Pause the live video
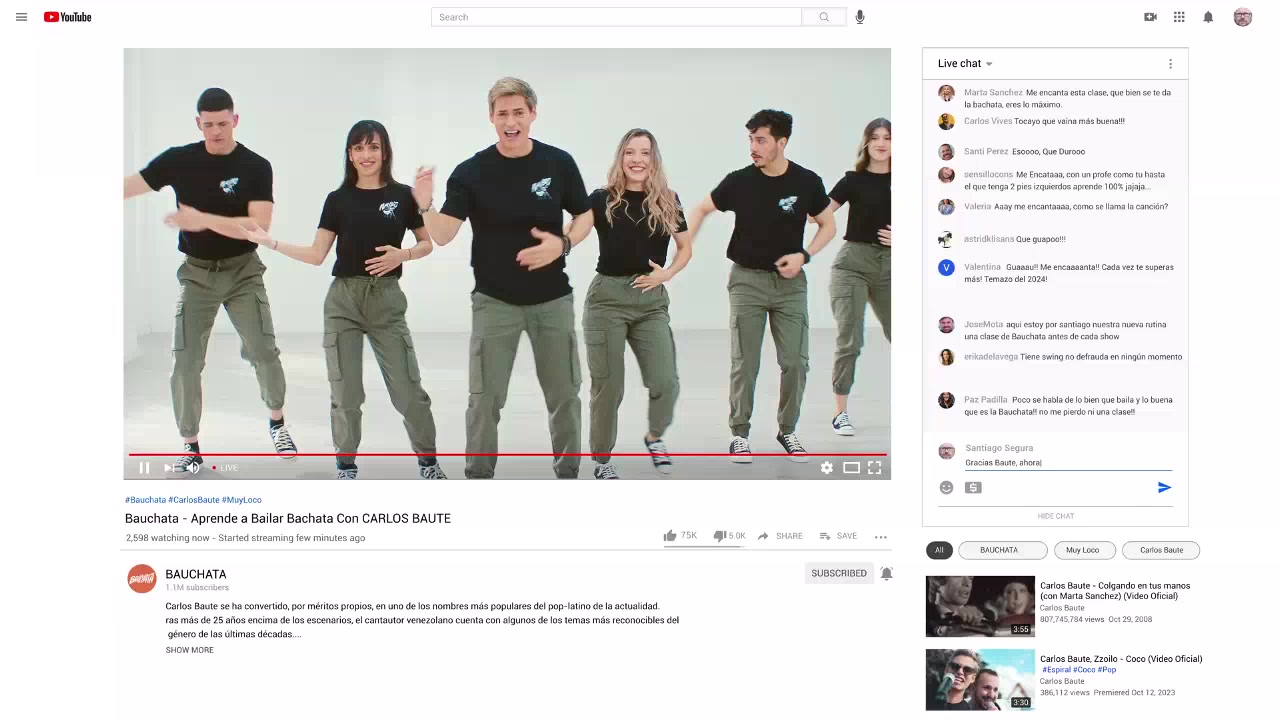Screen dimensions: 1280x720 tap(144, 467)
